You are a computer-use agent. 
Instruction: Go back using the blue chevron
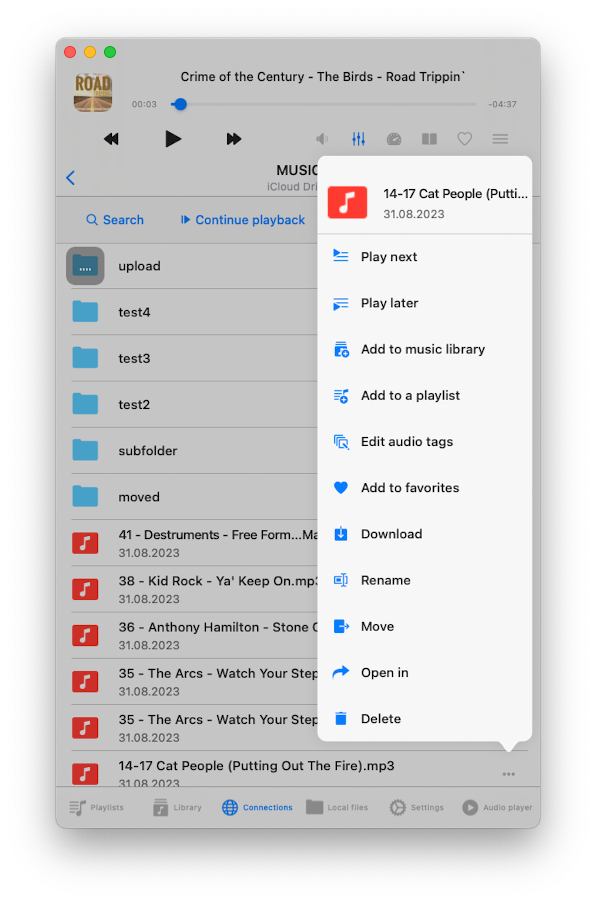pos(71,178)
